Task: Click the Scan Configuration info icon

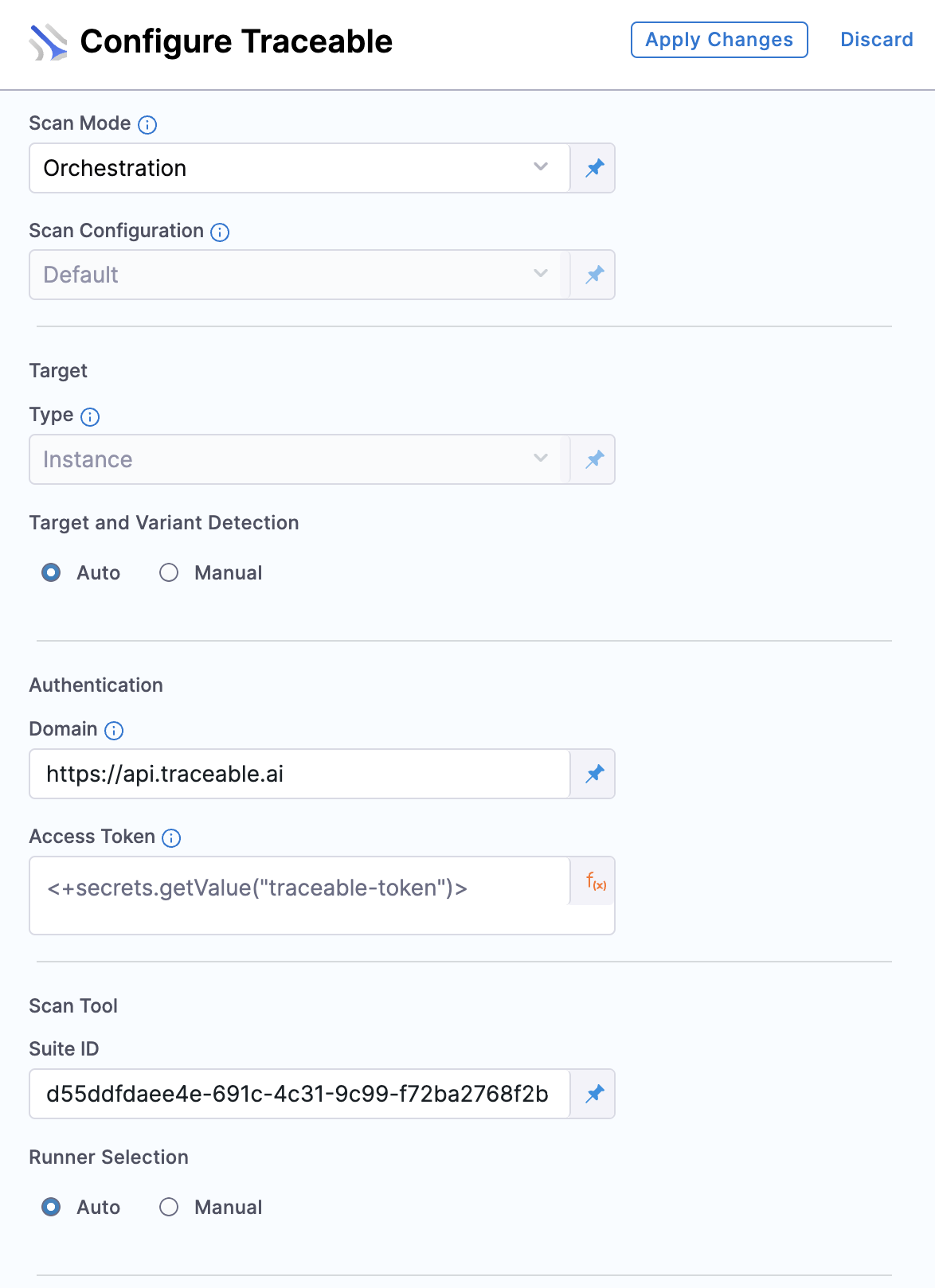Action: pos(220,232)
